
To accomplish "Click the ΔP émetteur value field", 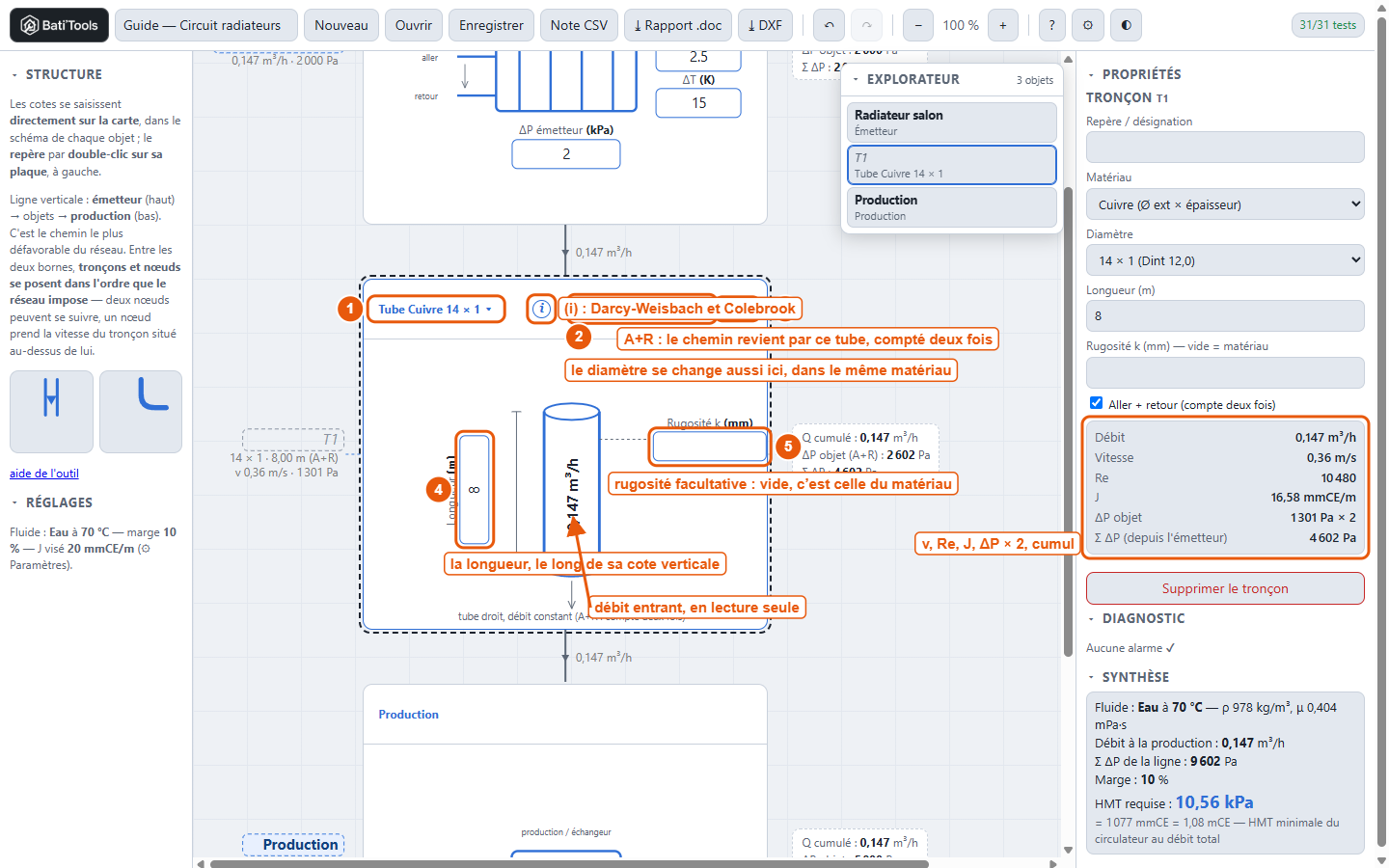I will [566, 154].
